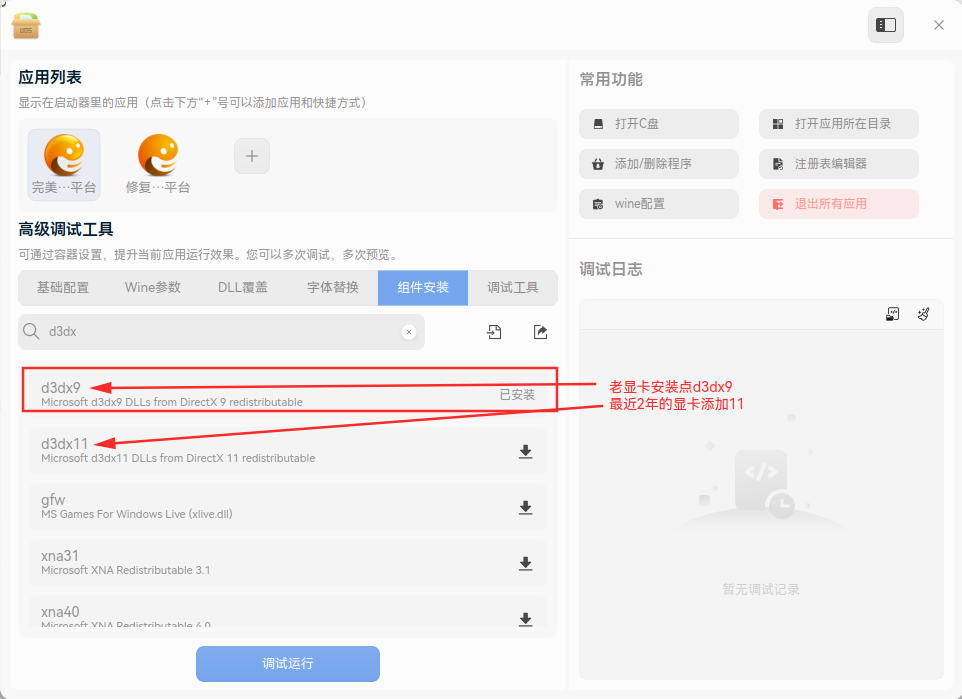This screenshot has height=699, width=962.
Task: Open the 注册表编辑器
Action: pyautogui.click(x=839, y=164)
